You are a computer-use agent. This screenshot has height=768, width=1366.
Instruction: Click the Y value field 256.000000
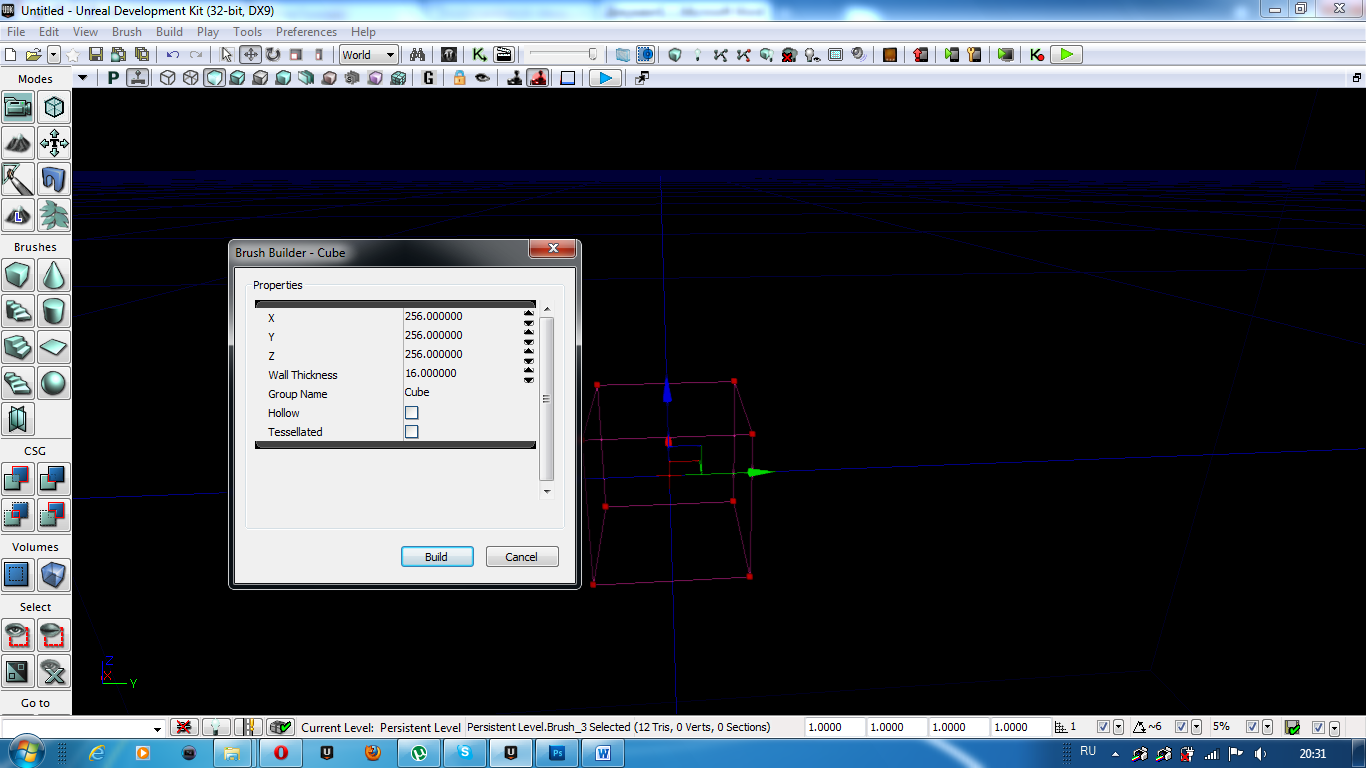point(463,335)
